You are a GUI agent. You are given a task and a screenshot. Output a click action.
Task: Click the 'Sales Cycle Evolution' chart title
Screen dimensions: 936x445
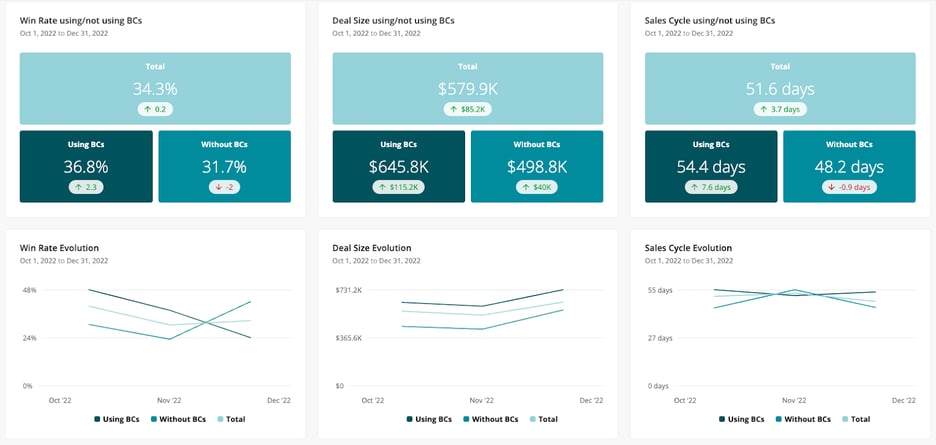688,248
